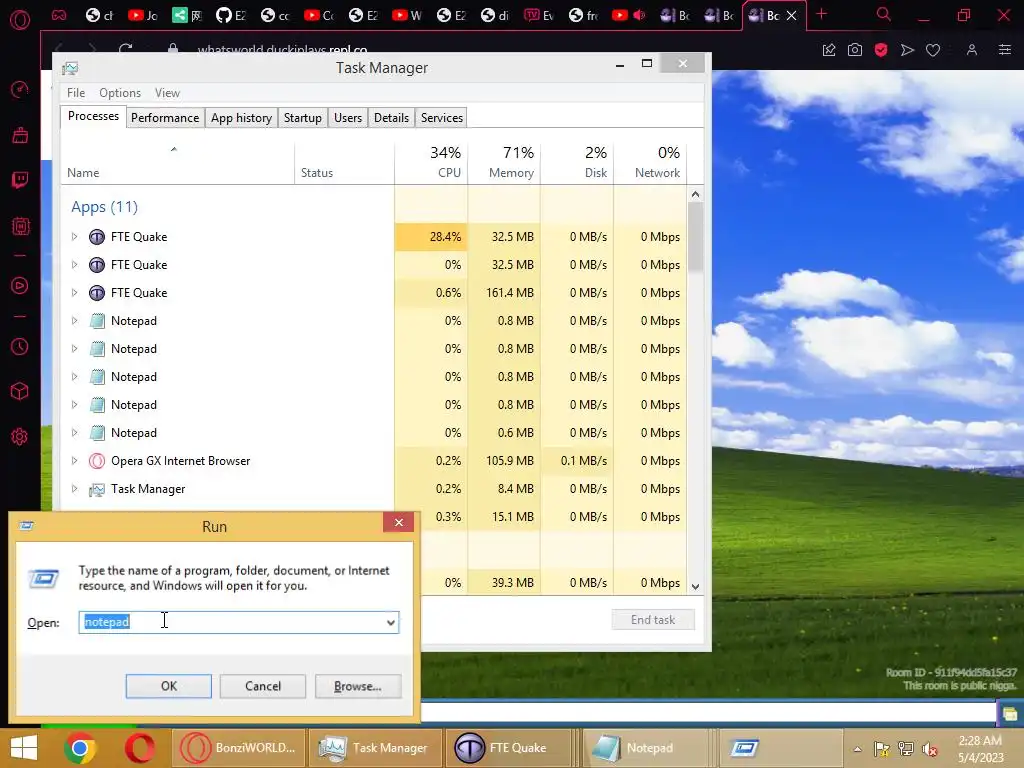Expand Opera GX Internet Browser process
The height and width of the screenshot is (768, 1024).
click(74, 460)
